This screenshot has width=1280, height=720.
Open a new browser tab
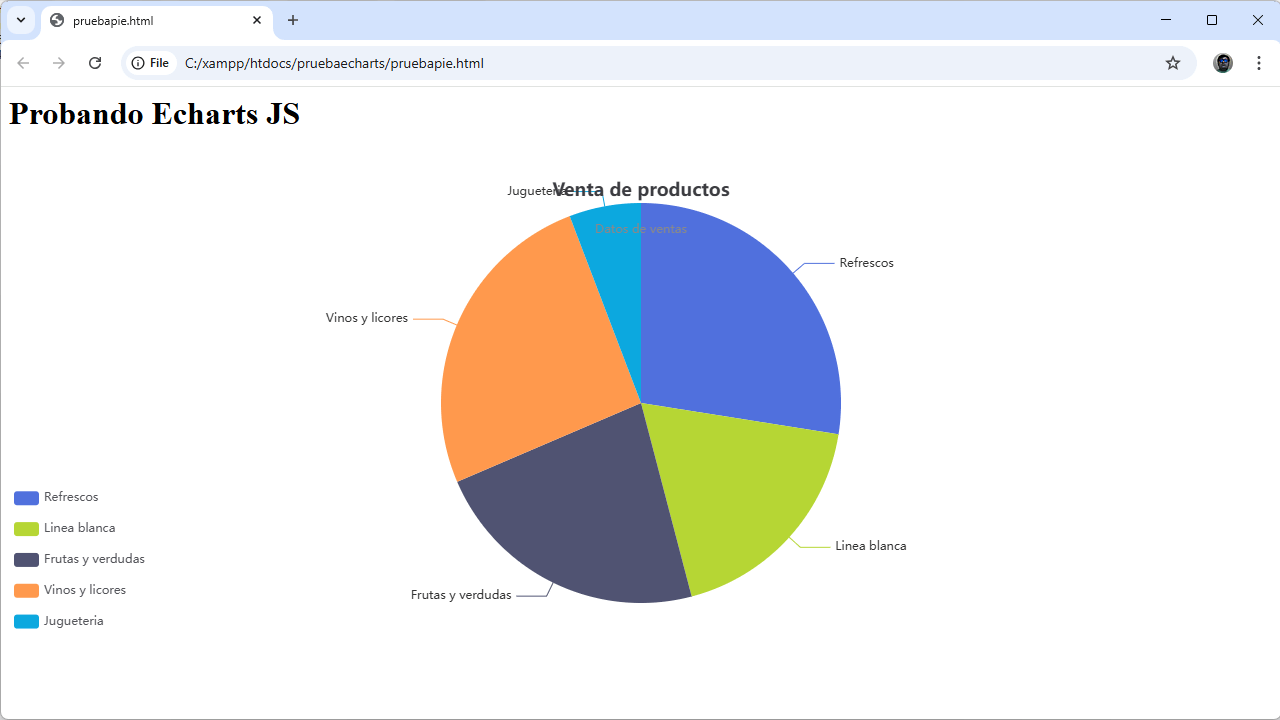(293, 20)
